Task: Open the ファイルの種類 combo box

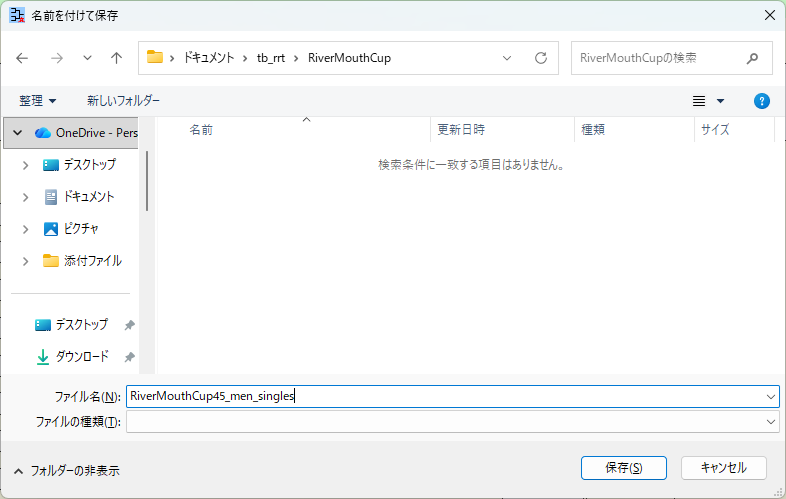Action: [x=453, y=422]
